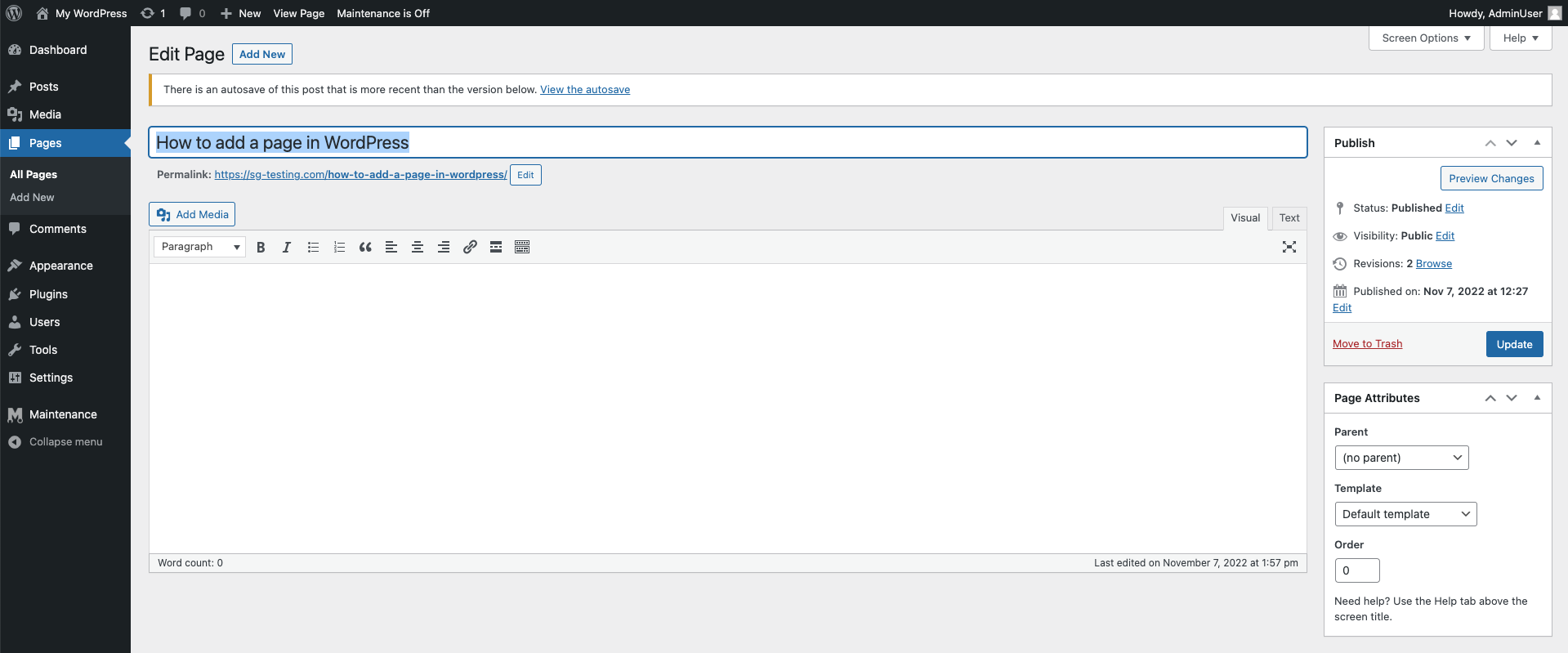Collapse the Publish panel
Screen dimensions: 1568x653
point(1537,142)
